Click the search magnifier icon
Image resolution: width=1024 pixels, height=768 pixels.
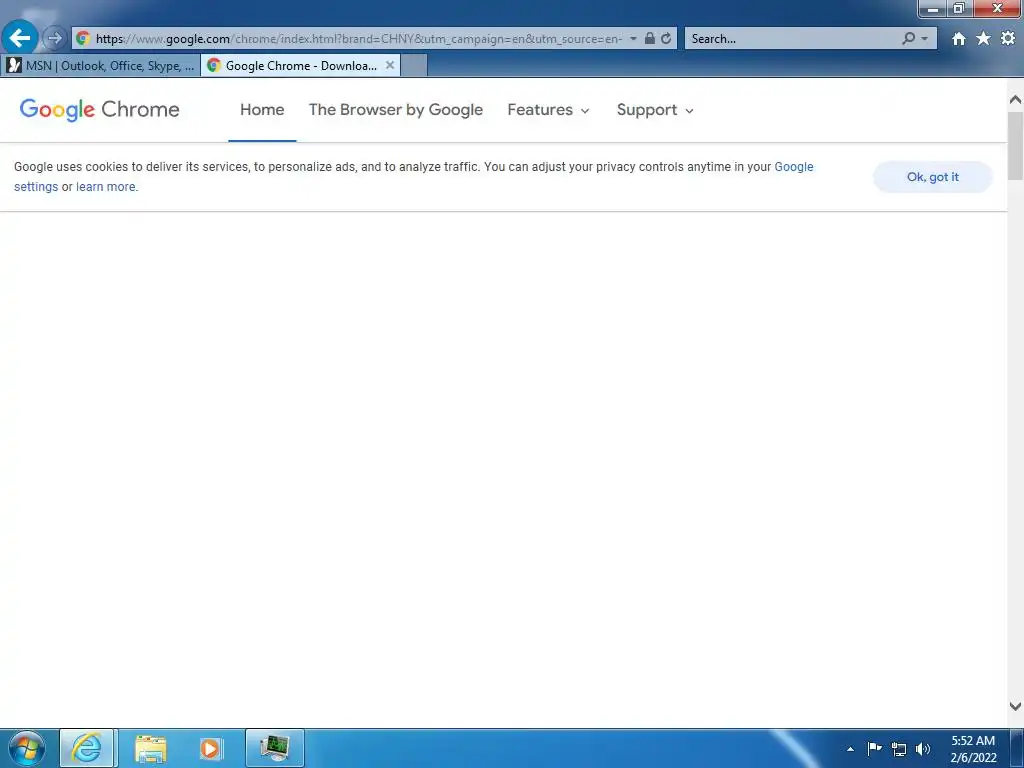[x=908, y=39]
